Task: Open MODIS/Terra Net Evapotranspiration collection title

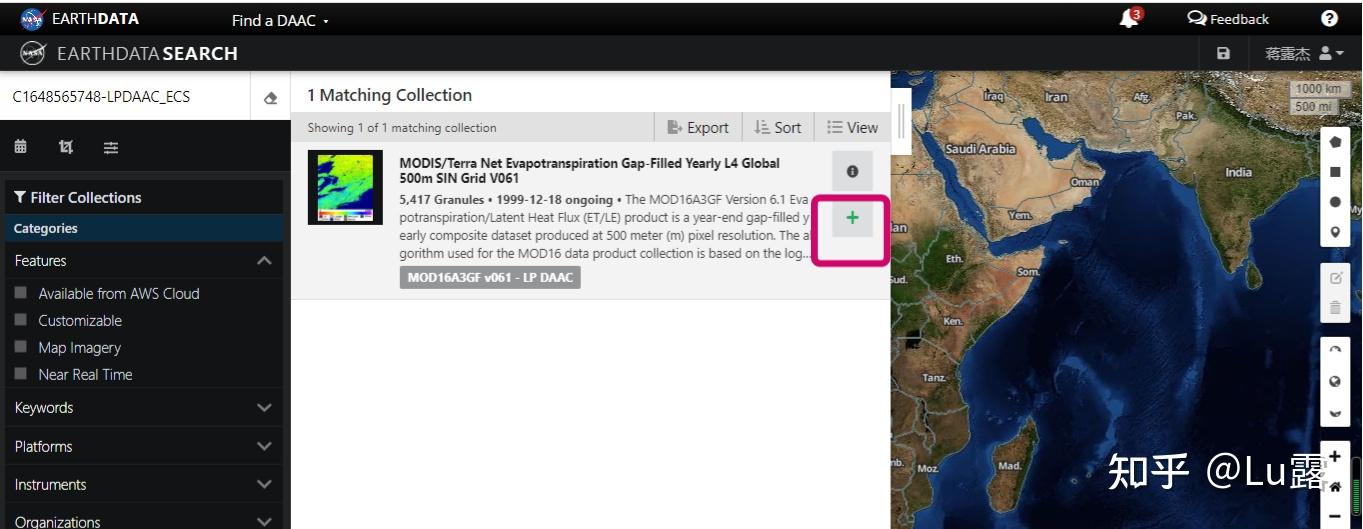Action: coord(589,170)
